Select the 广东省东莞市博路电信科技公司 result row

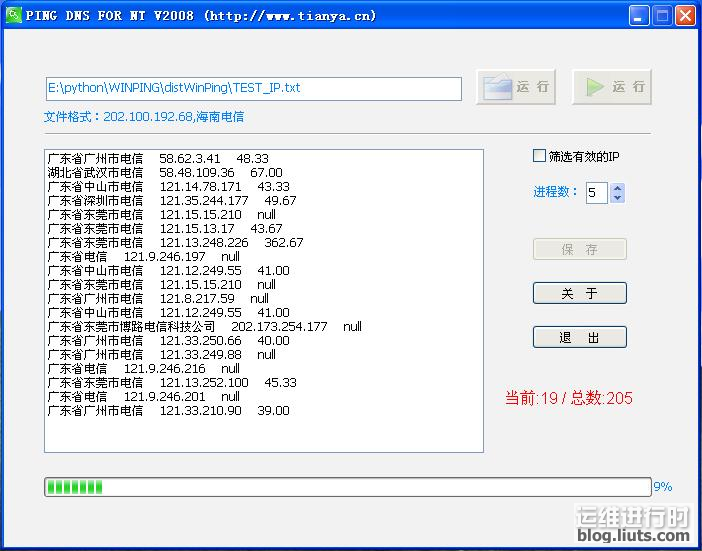(204, 327)
